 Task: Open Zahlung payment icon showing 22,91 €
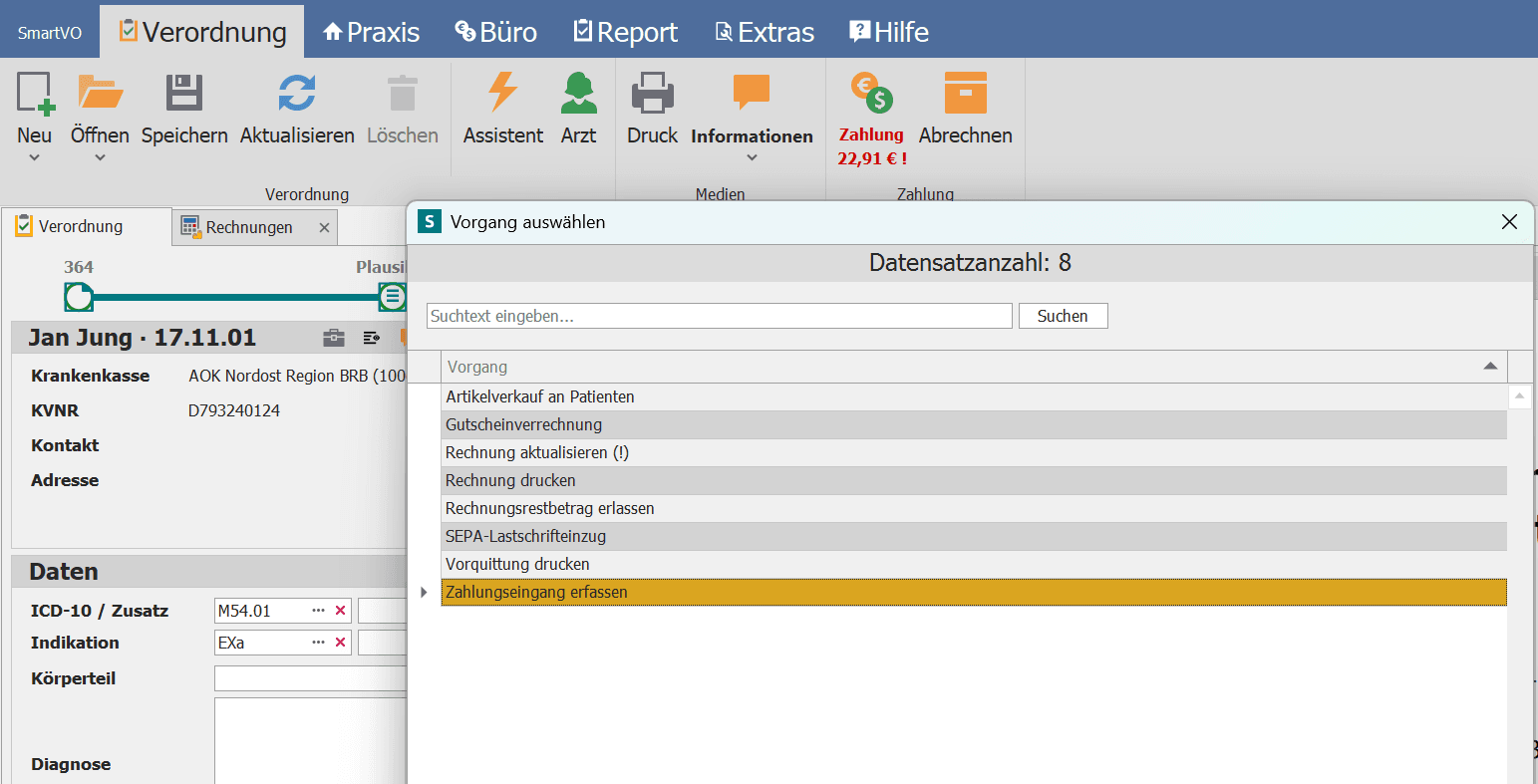coord(871,93)
